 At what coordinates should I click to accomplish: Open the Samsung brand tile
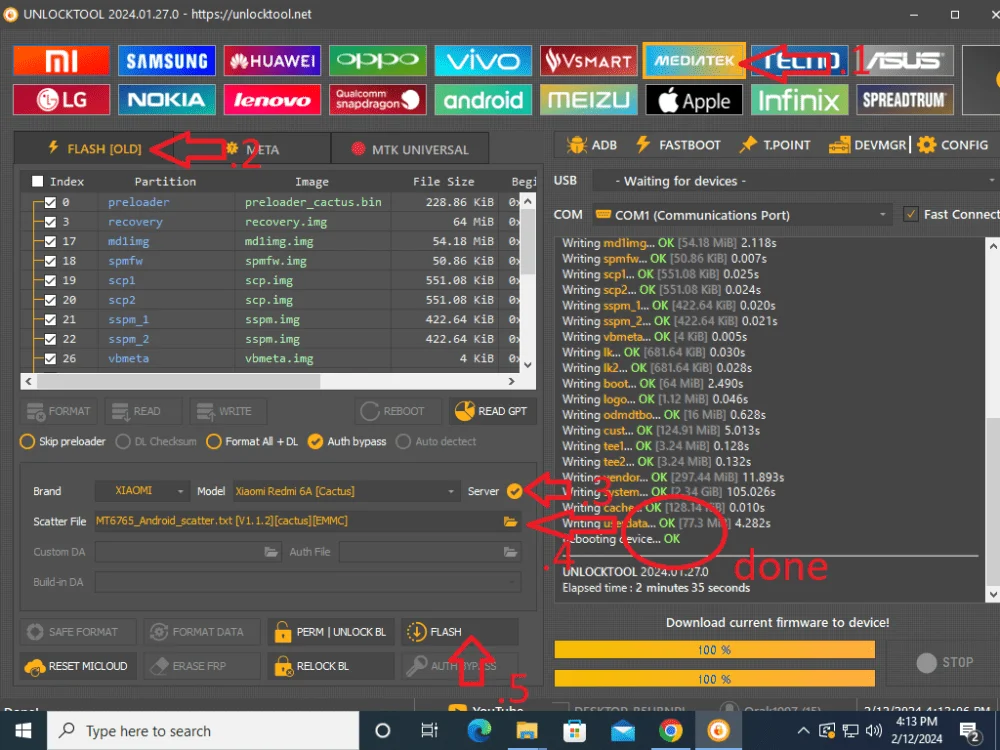166,61
